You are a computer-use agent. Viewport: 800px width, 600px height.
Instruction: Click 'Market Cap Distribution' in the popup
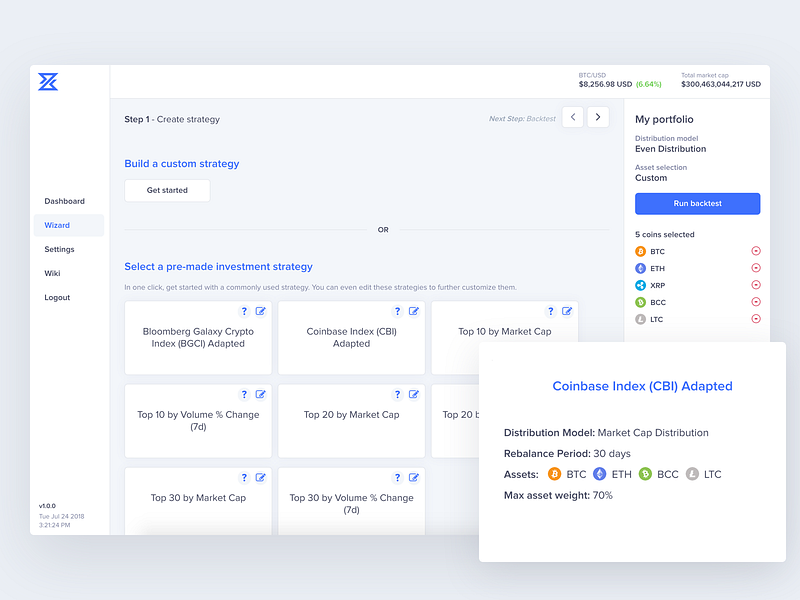[653, 433]
